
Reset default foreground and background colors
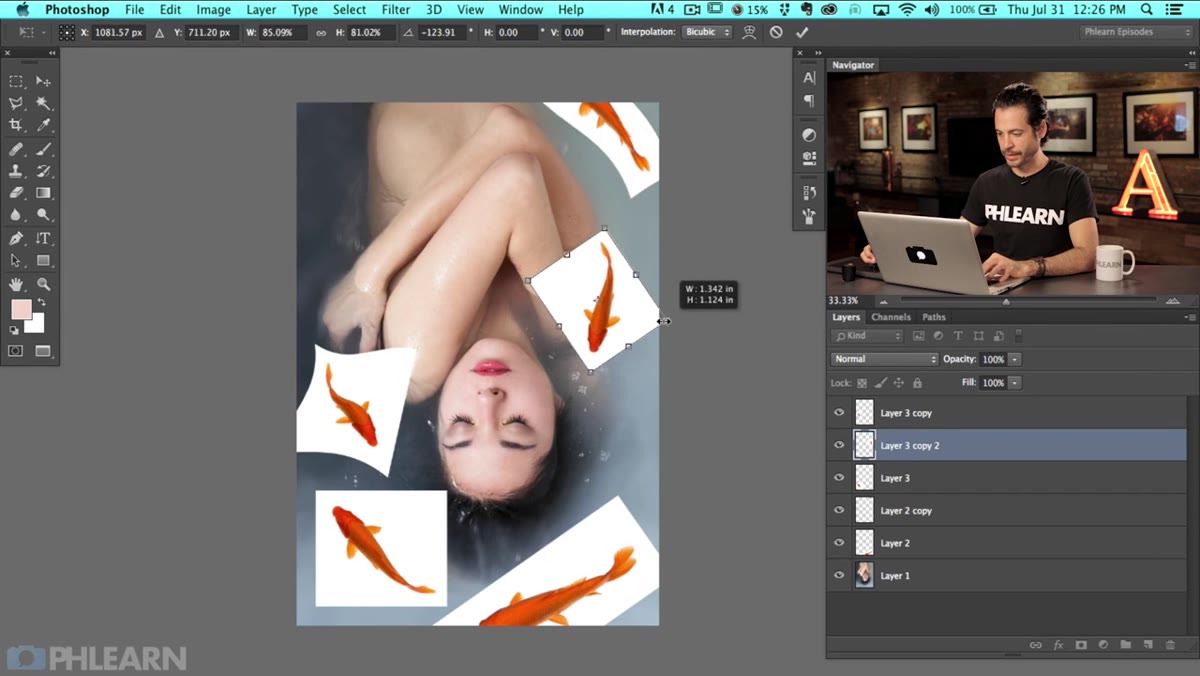pos(15,329)
